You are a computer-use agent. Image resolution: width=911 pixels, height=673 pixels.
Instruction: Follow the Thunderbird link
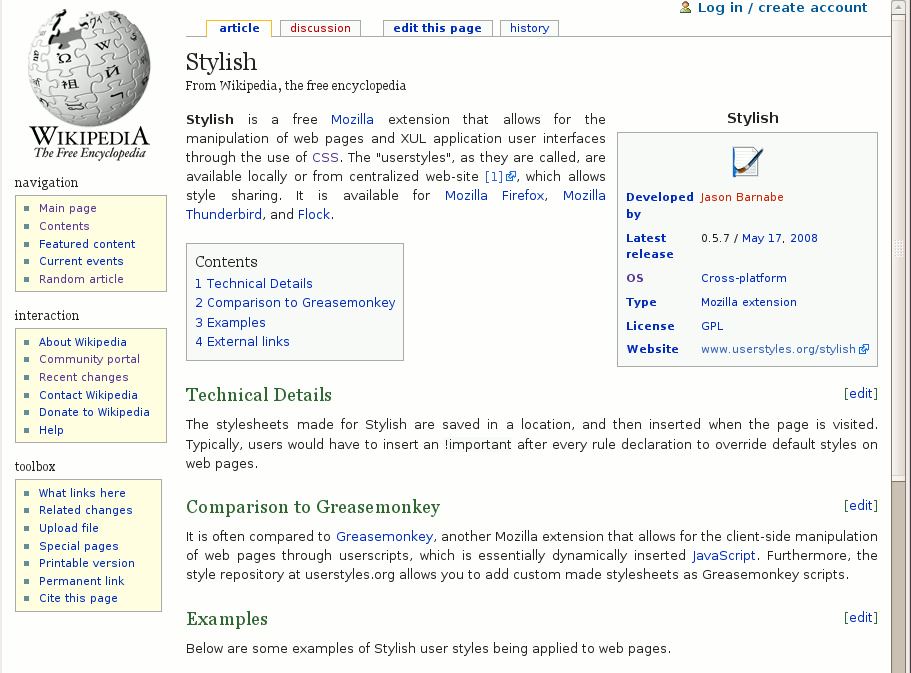224,214
